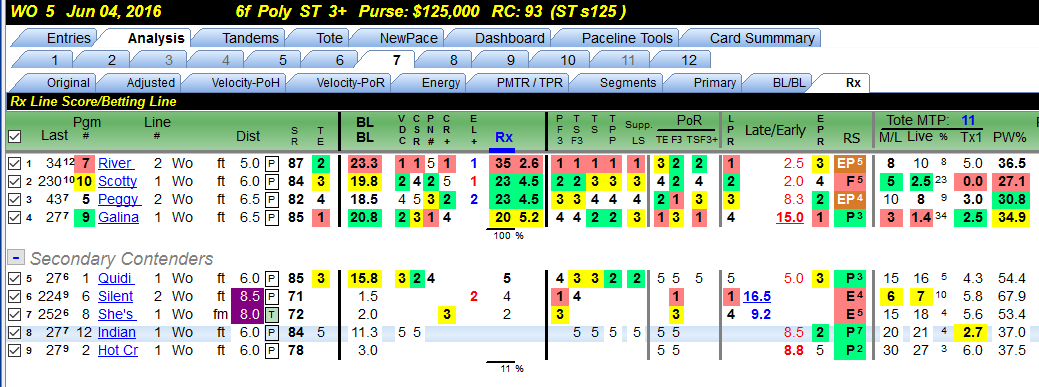The height and width of the screenshot is (387, 1039).
Task: Click Silent's P surface icon
Action: (271, 296)
